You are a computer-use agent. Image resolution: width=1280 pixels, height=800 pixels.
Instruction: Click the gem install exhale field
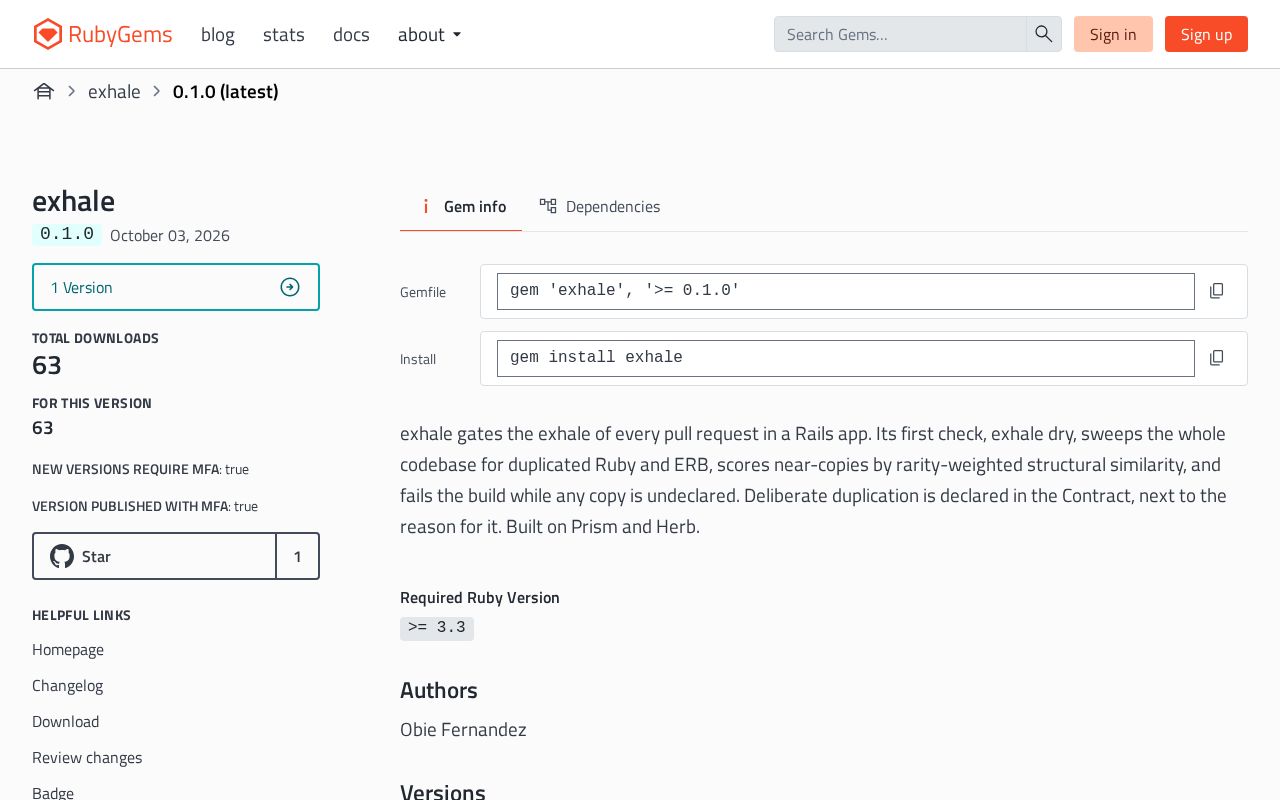pos(846,358)
